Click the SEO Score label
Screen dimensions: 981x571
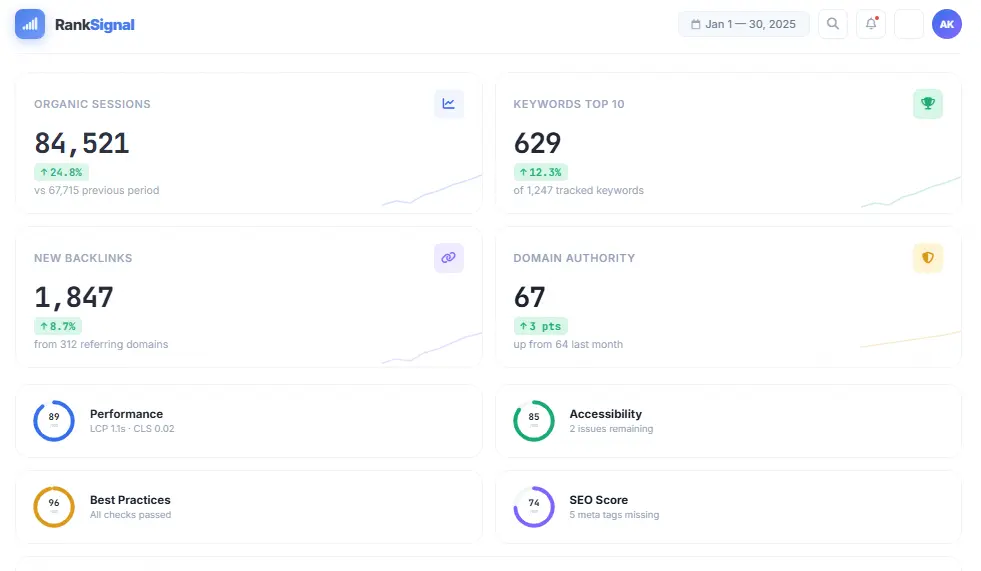pos(599,500)
